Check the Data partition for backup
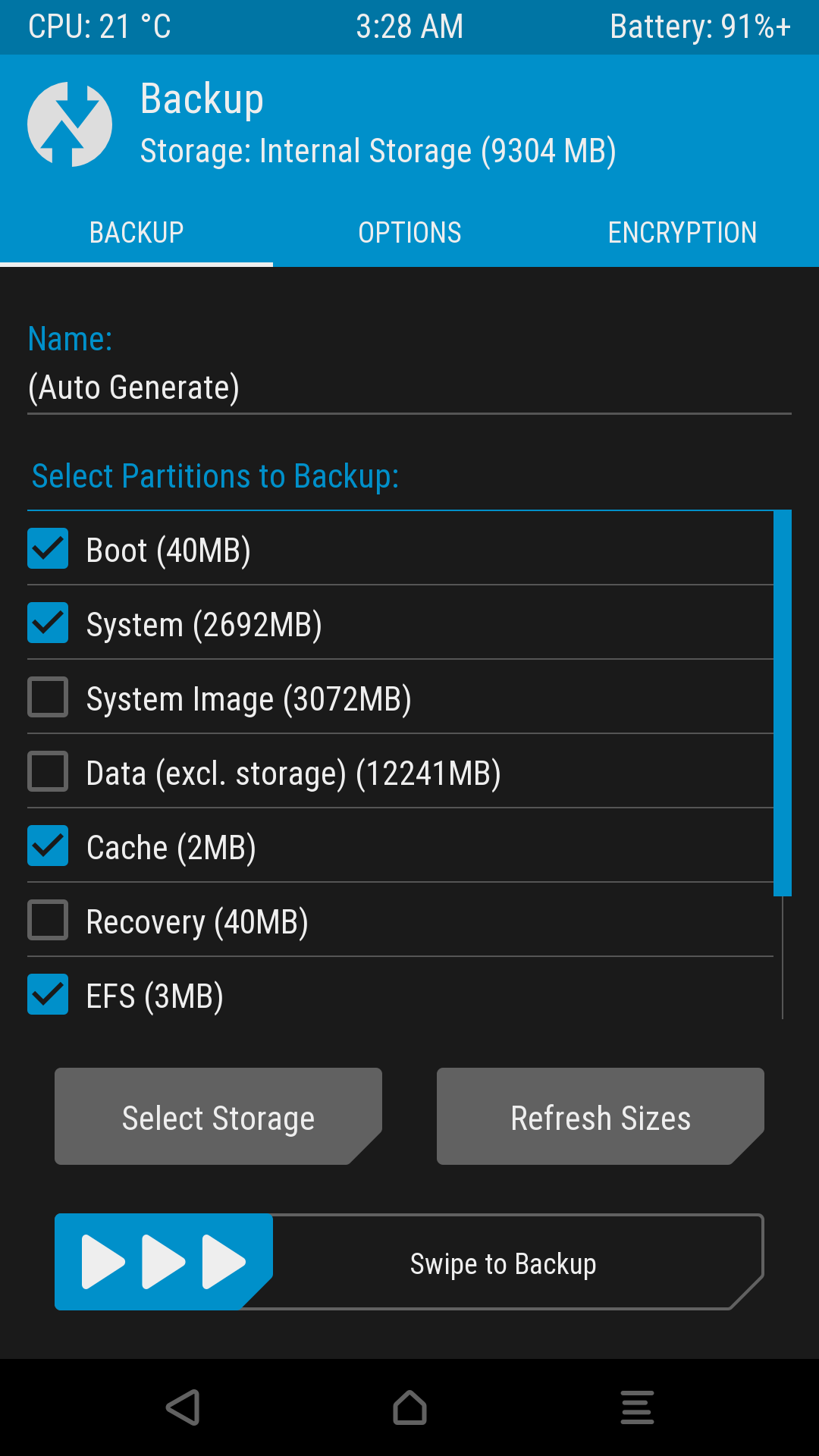The height and width of the screenshot is (1456, 819). click(48, 771)
